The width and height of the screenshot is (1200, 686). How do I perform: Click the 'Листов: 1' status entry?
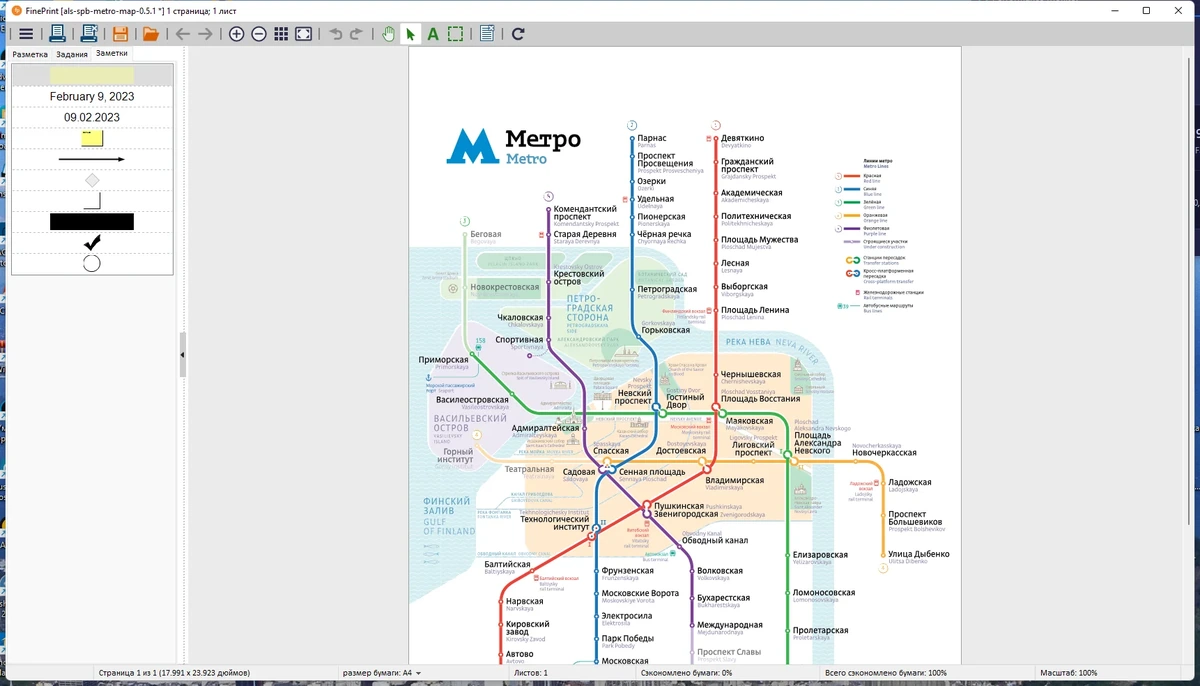tap(530, 673)
